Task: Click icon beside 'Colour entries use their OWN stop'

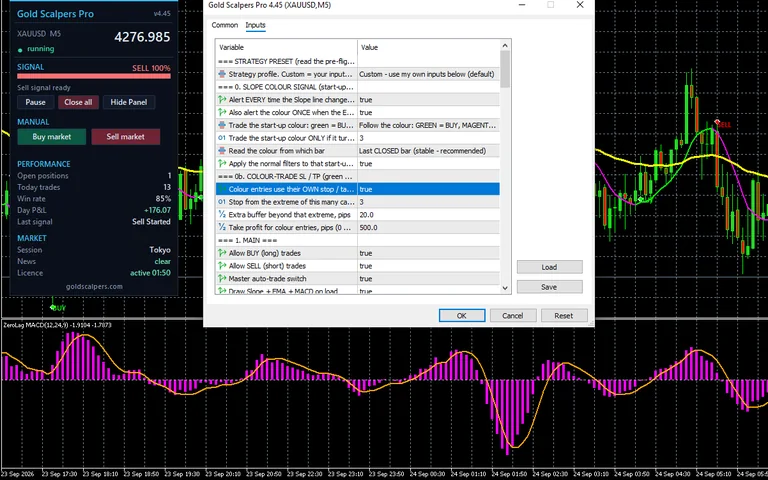Action: click(x=222, y=189)
